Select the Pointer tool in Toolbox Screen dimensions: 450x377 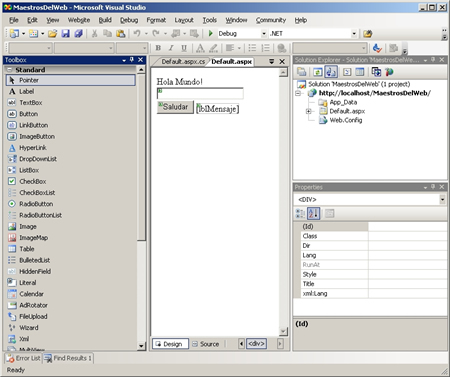point(71,80)
